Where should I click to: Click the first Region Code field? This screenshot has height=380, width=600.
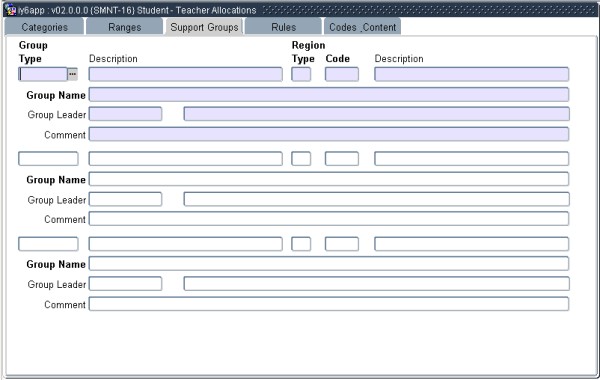tap(342, 74)
